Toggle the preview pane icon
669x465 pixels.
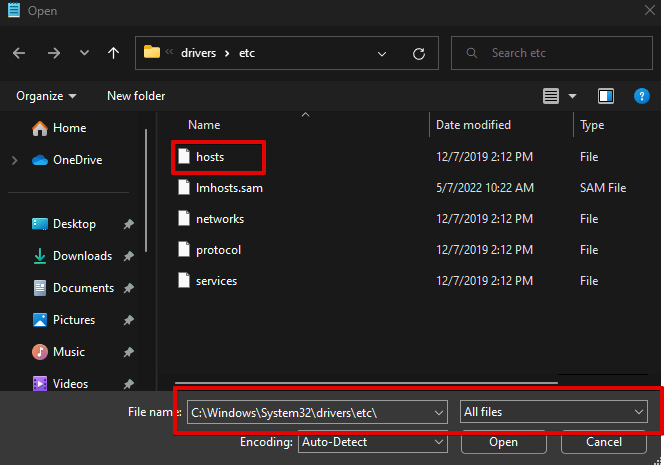[x=606, y=96]
